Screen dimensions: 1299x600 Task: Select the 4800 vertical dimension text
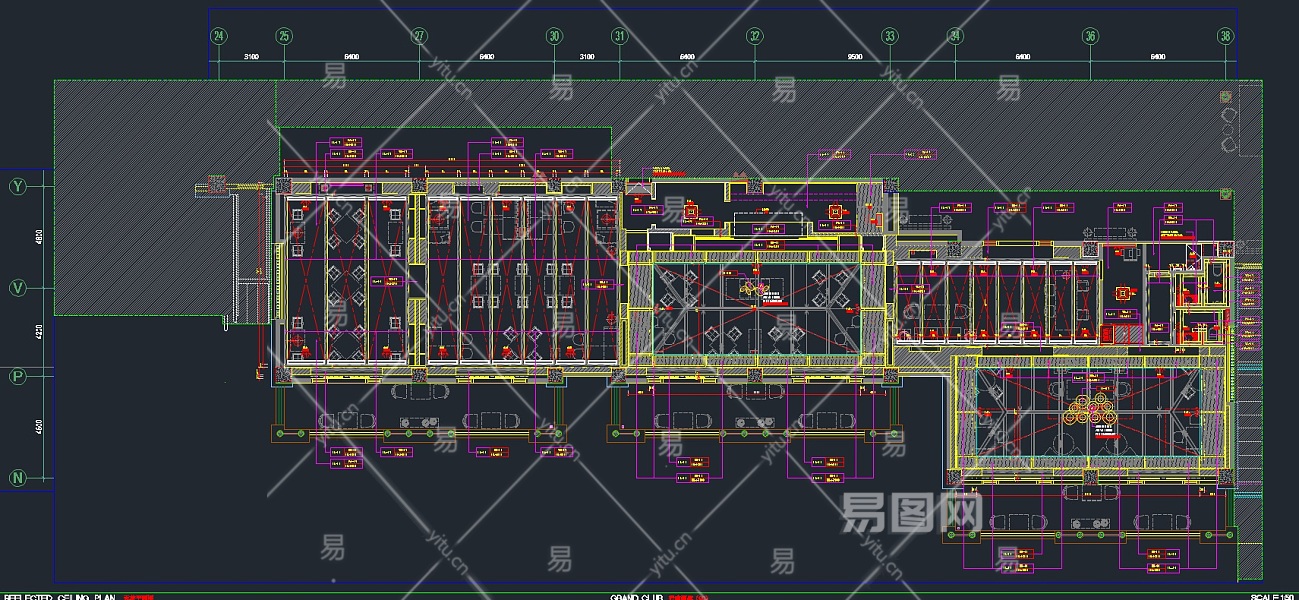coord(39,238)
